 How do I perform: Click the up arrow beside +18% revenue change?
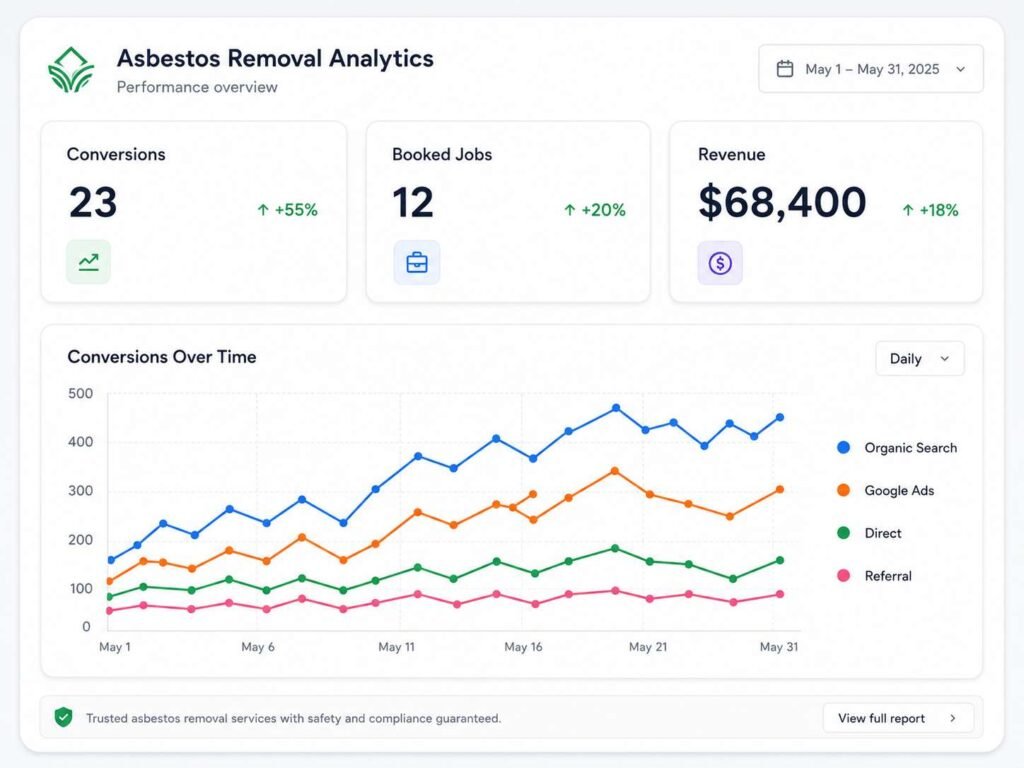tap(908, 210)
